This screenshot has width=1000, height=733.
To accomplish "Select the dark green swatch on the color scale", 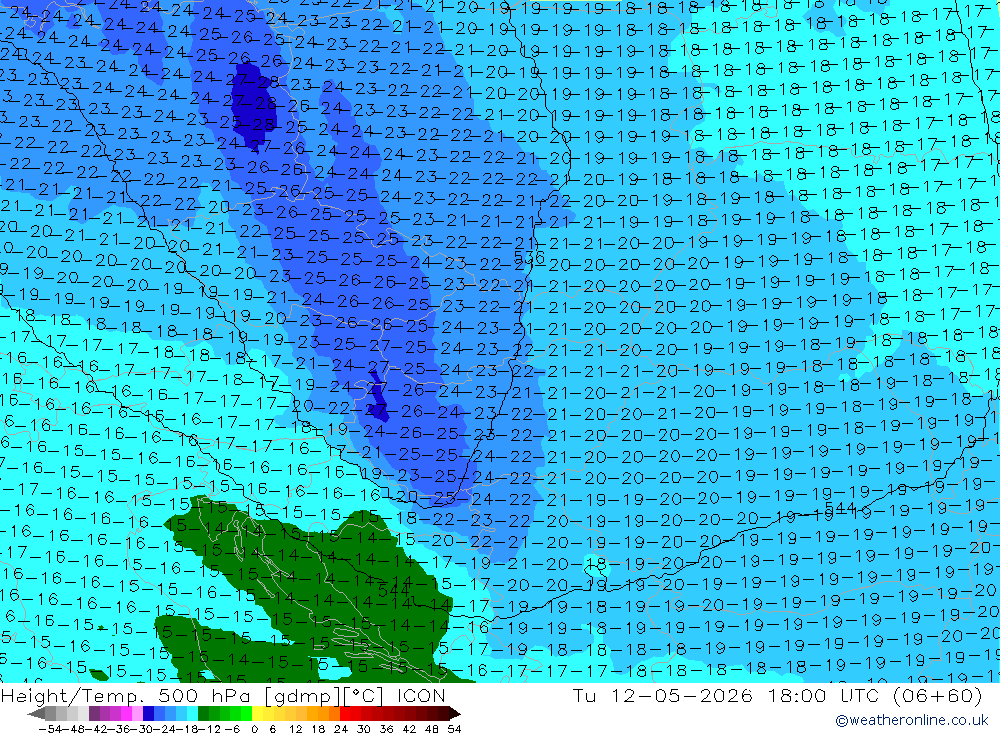I will (203, 713).
